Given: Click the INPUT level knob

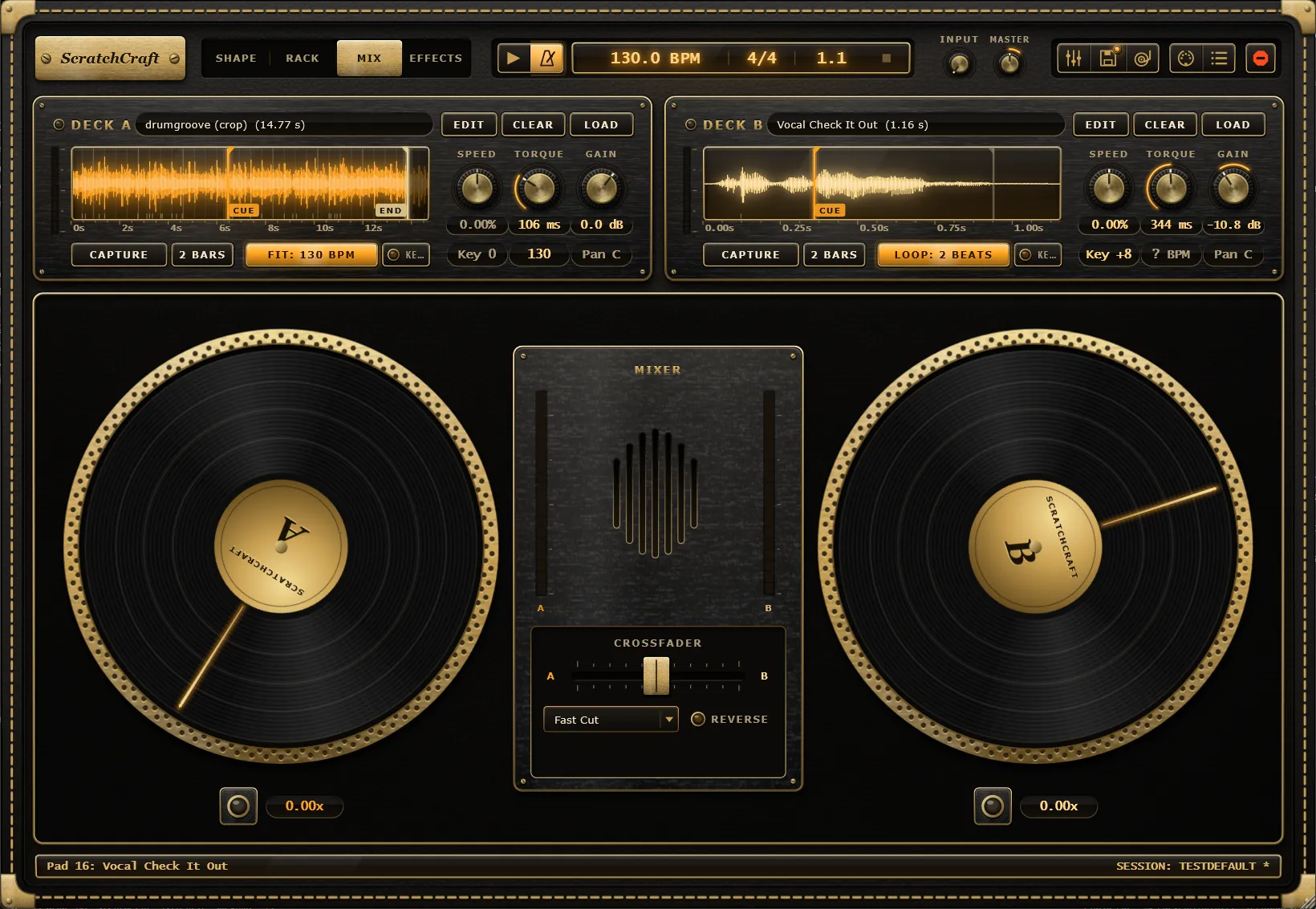Looking at the screenshot, I should 959,63.
